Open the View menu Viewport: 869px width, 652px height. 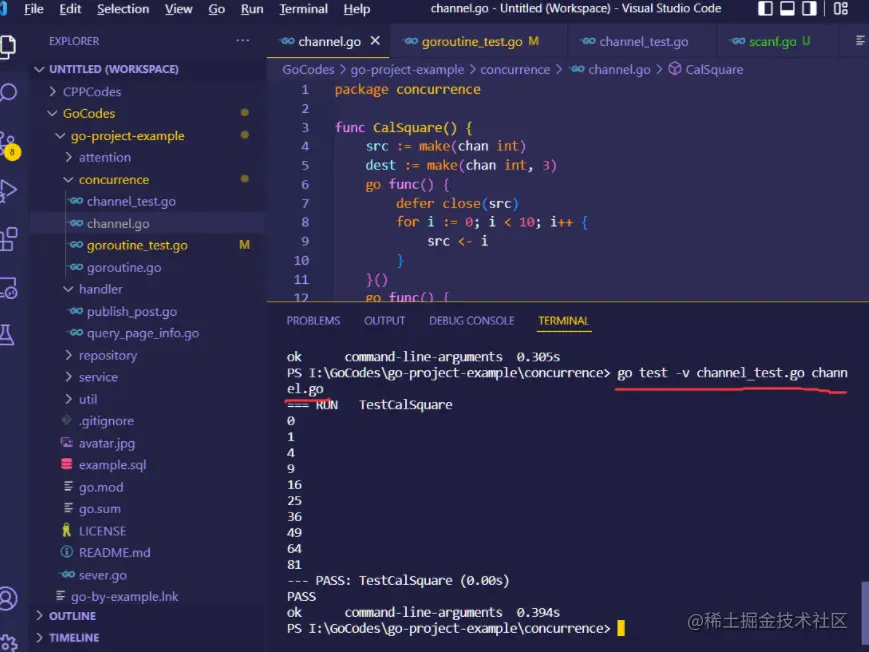178,9
